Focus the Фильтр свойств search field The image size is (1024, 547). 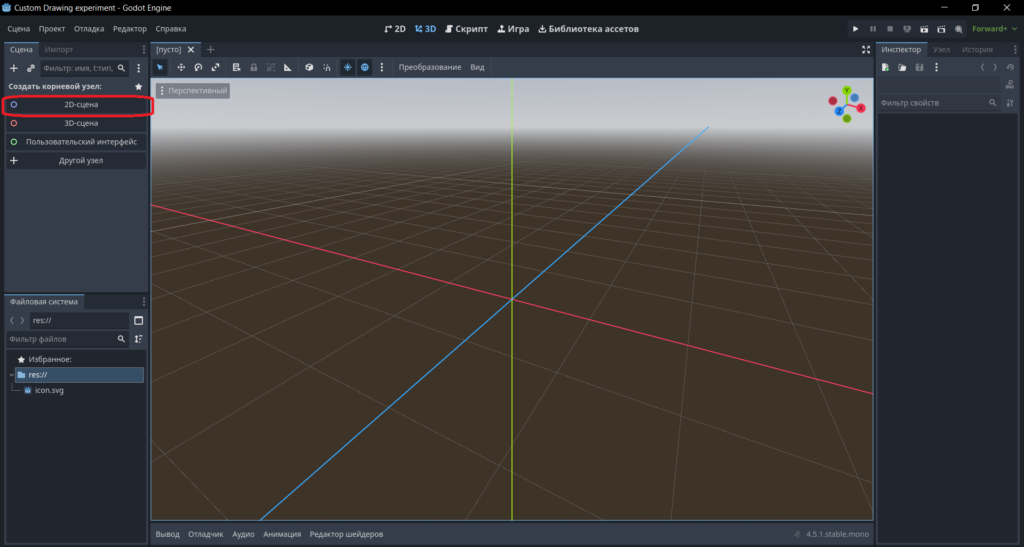point(938,103)
